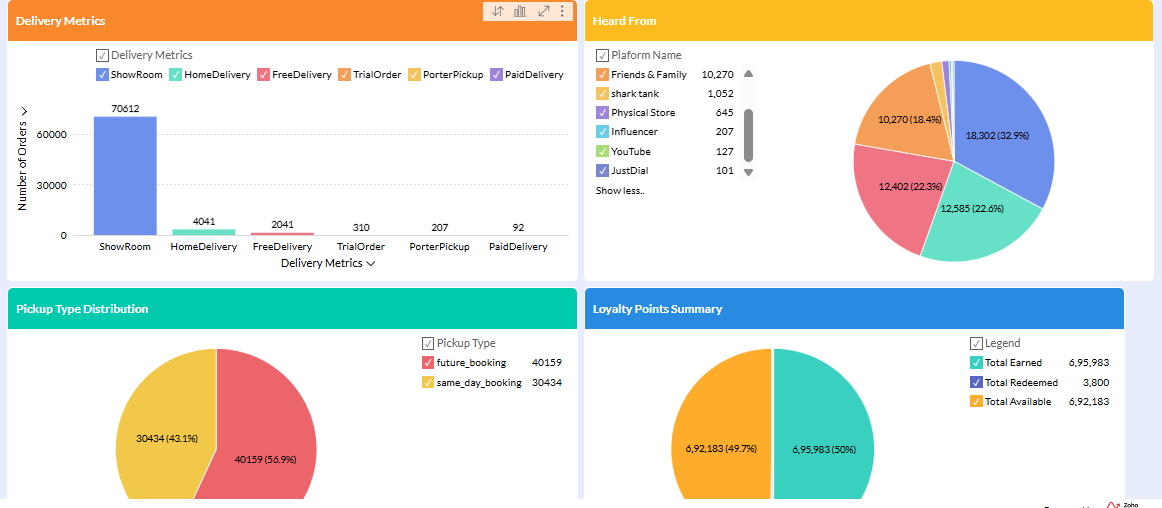Toggle the Physical Store legend checkbox
Screen dimensions: 1162x508
point(602,113)
